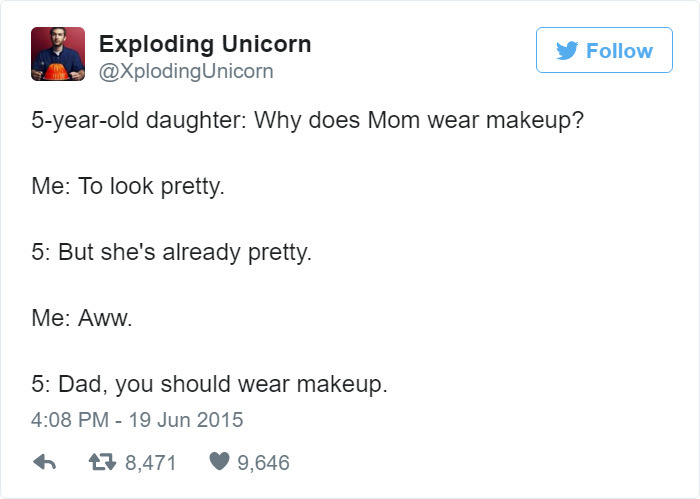Select the line "But she's already pretty."
700x499 pixels.
coord(185,252)
